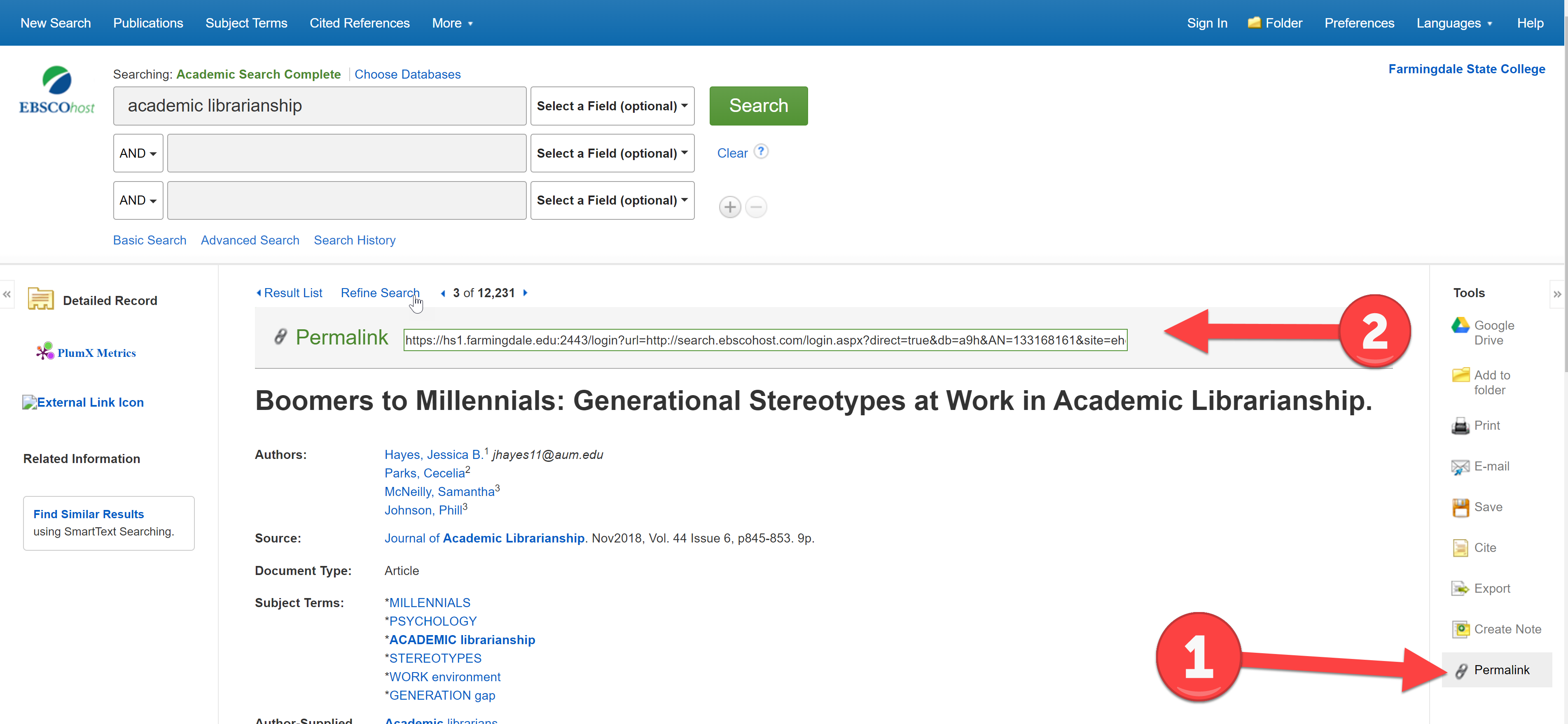This screenshot has height=724, width=1568.
Task: Expand the Languages menu
Action: point(1454,23)
